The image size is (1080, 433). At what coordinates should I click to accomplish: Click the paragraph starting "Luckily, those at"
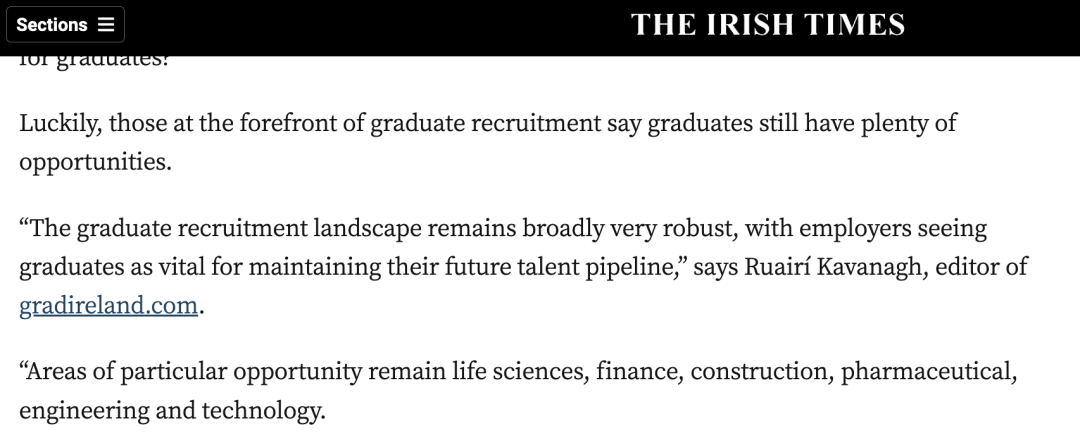[x=488, y=142]
